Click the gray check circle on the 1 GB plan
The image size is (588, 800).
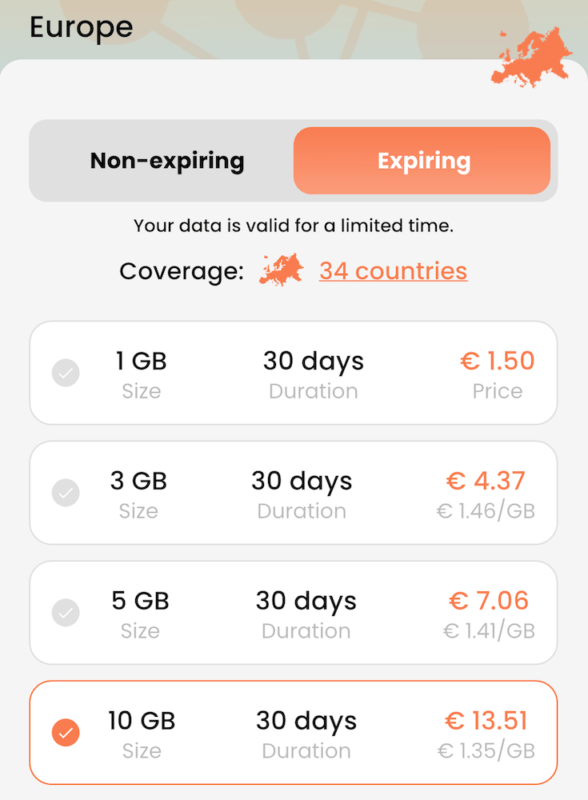click(x=65, y=373)
